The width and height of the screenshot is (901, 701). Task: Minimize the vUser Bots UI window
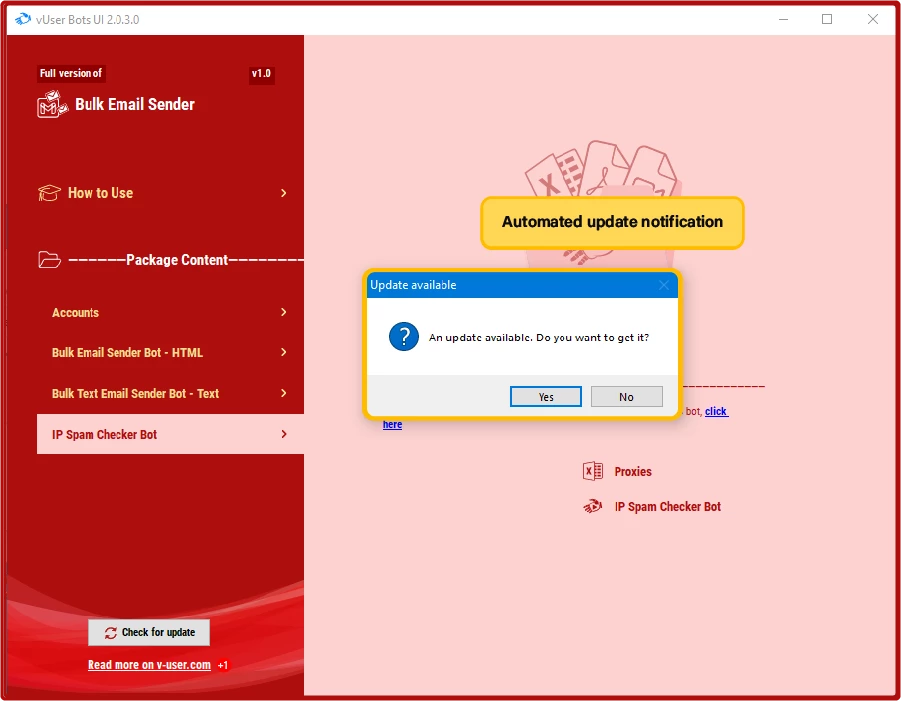point(783,19)
